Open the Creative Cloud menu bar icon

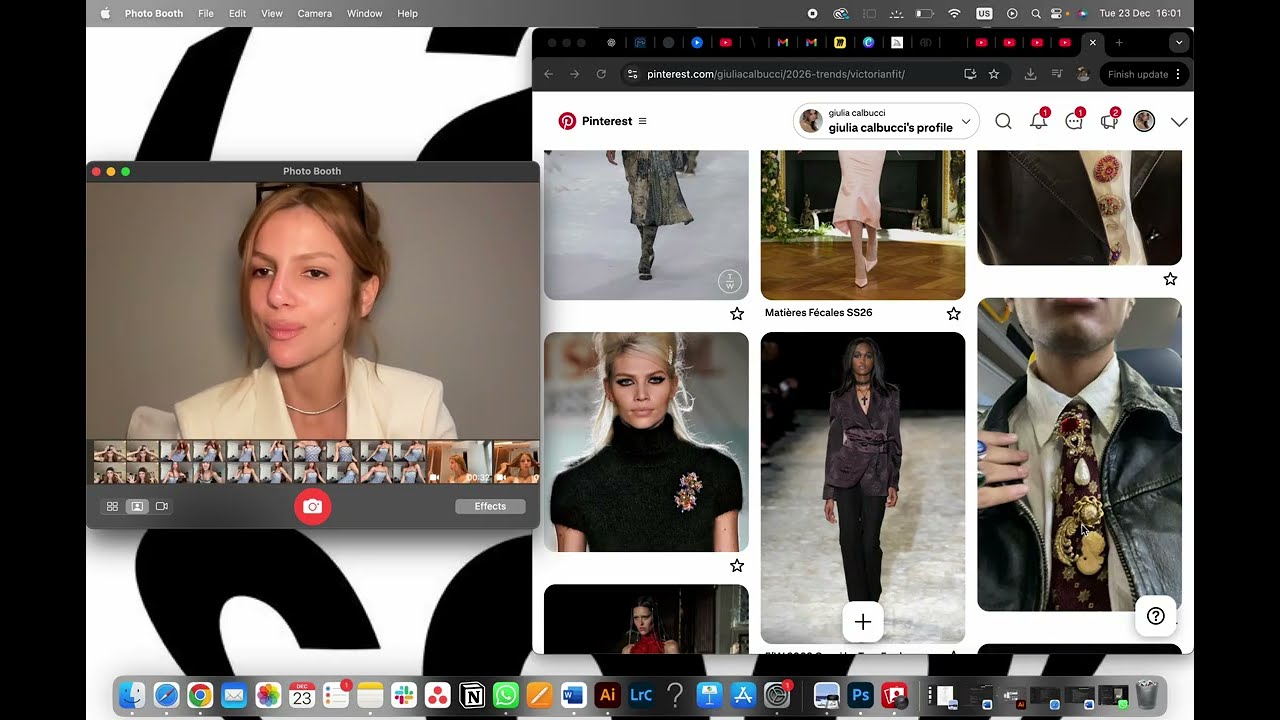pyautogui.click(x=841, y=14)
